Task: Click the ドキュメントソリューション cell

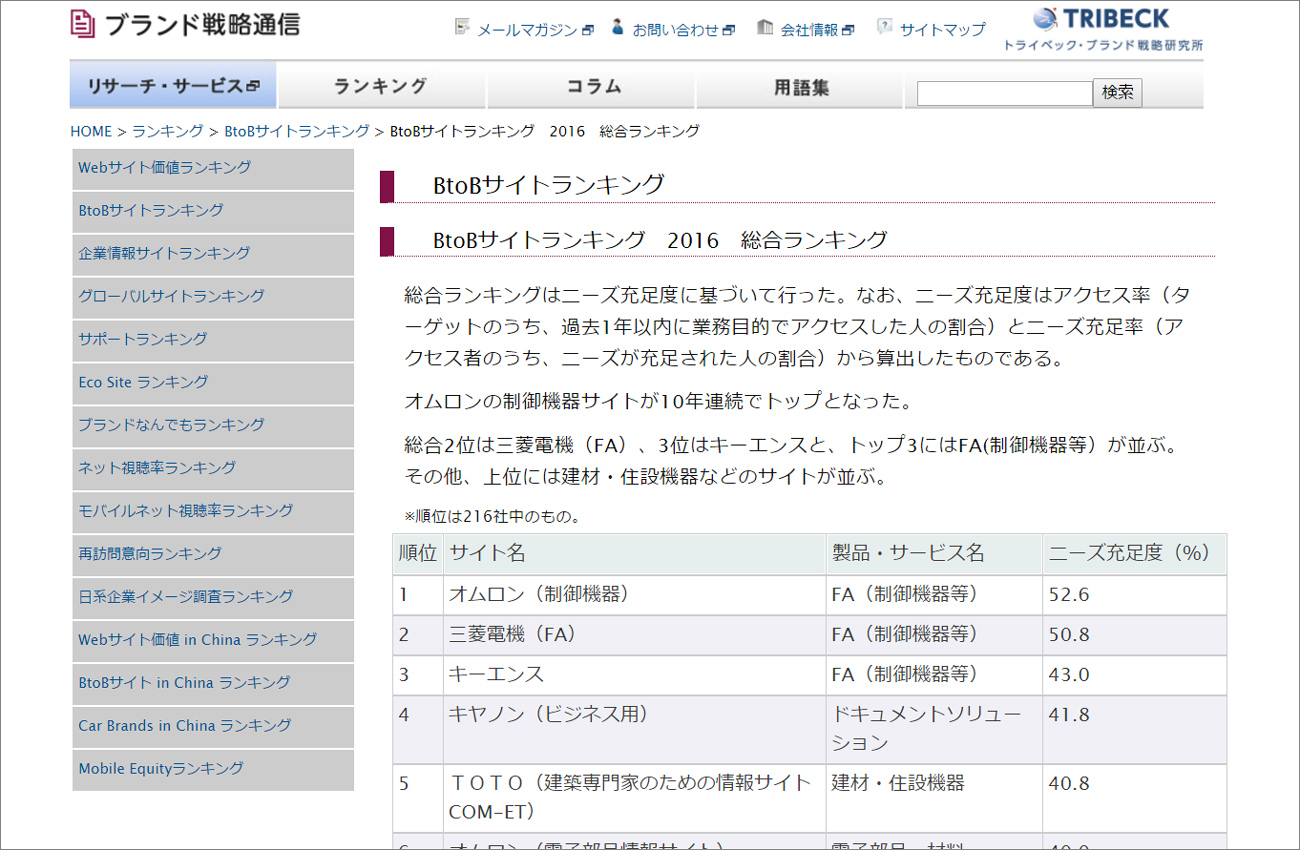Action: [x=934, y=730]
